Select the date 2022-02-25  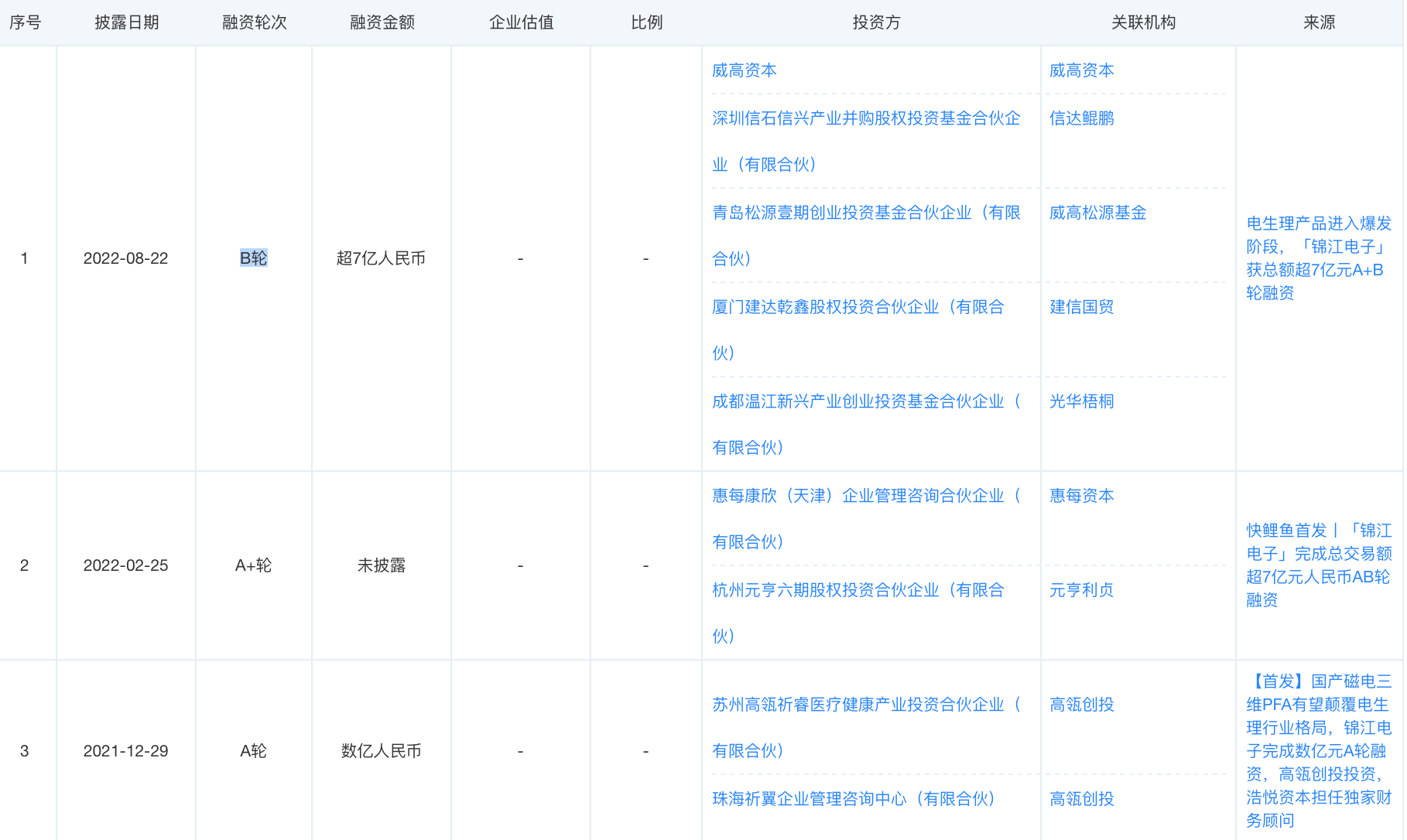(x=125, y=565)
